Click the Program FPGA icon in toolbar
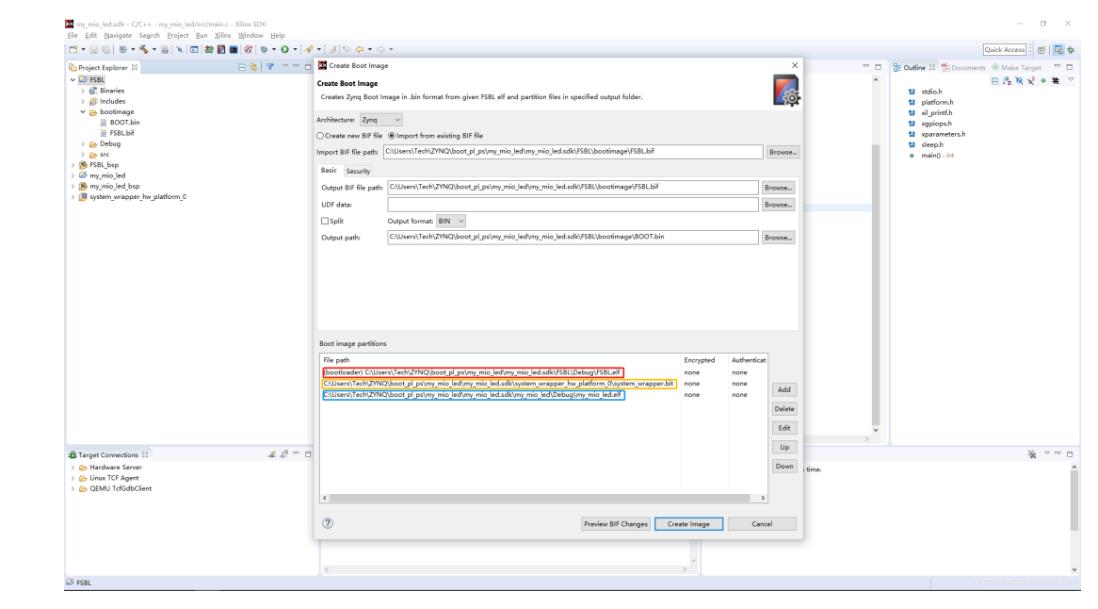 pyautogui.click(x=209, y=50)
